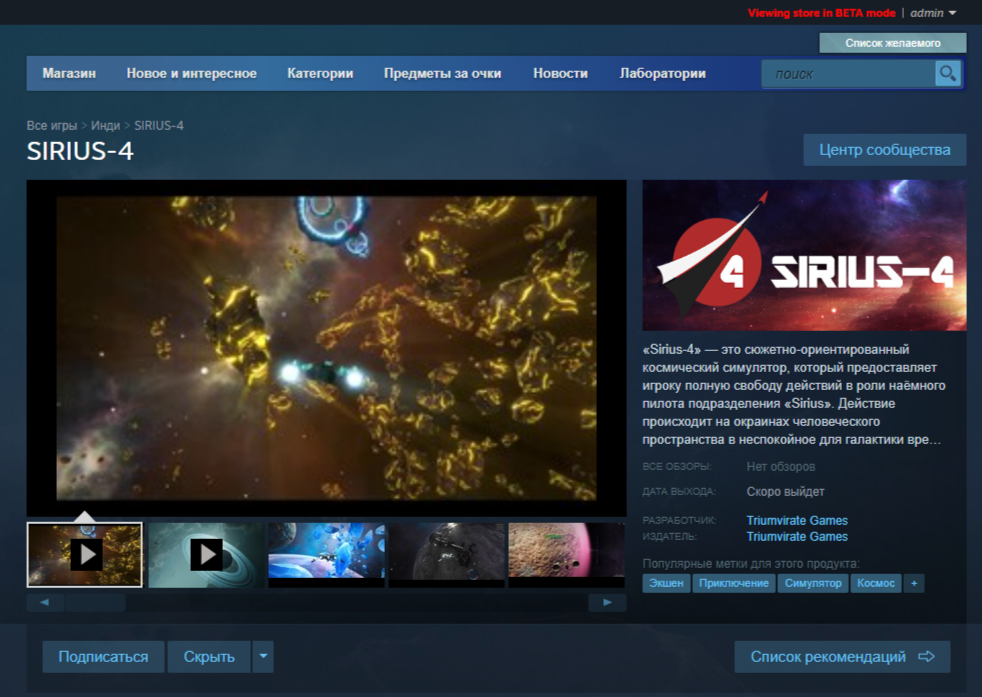The width and height of the screenshot is (982, 697).
Task: Click the поиск search field
Action: tap(849, 74)
